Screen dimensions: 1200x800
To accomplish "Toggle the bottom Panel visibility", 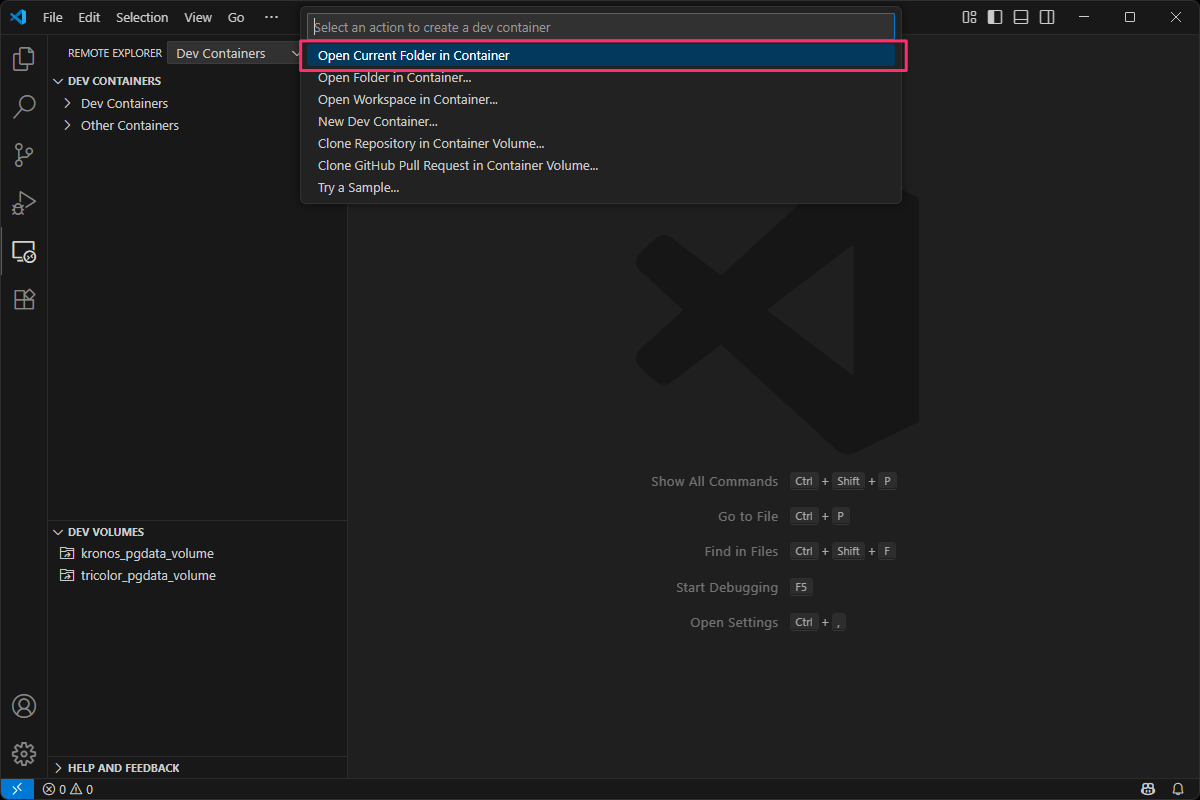I will tap(1021, 17).
